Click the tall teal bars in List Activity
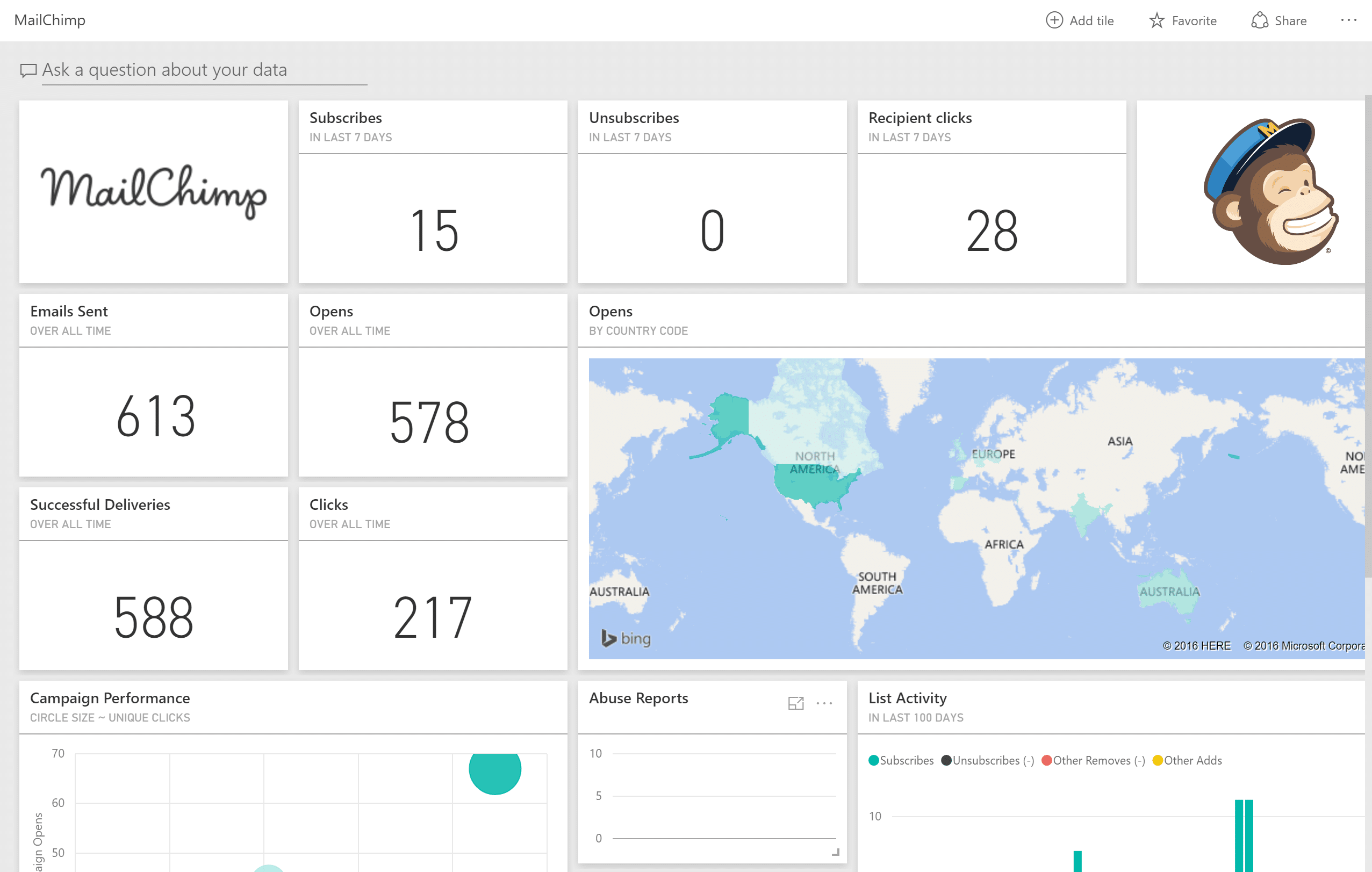1372x872 pixels. pos(1244,835)
